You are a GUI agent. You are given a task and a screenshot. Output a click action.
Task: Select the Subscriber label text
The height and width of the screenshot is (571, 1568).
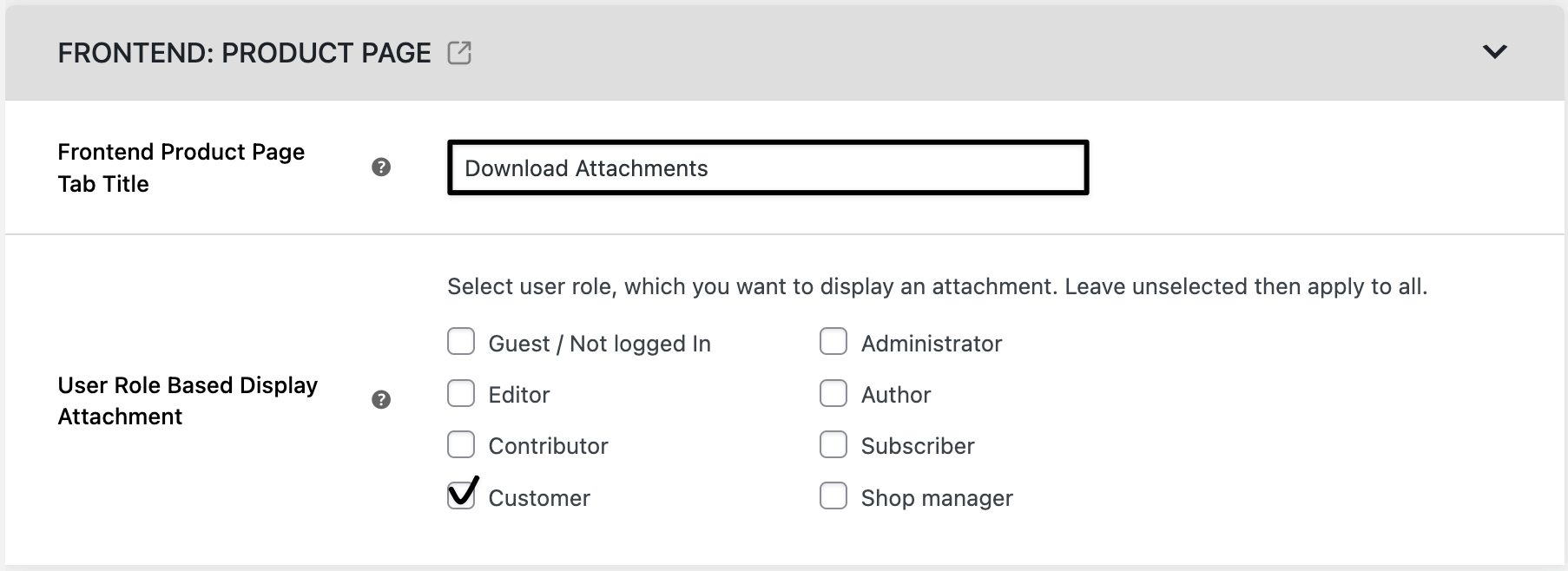(917, 445)
